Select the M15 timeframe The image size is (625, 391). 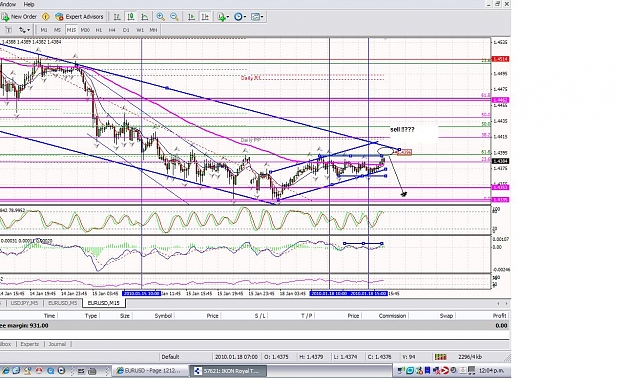point(71,30)
